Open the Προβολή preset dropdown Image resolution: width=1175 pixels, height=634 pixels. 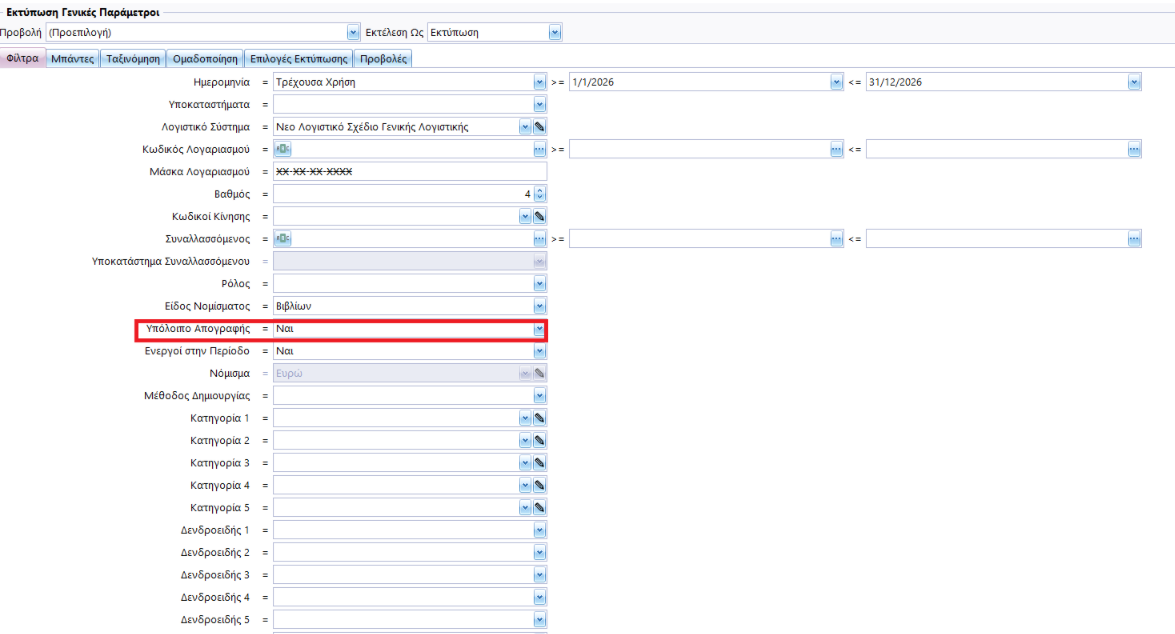click(352, 32)
